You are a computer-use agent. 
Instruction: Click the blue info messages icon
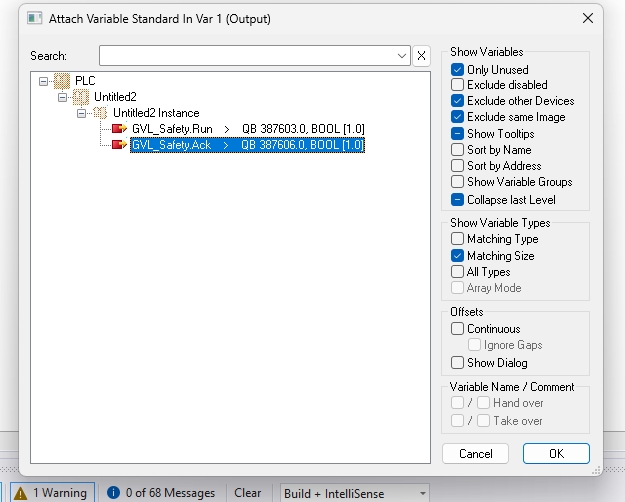[113, 493]
